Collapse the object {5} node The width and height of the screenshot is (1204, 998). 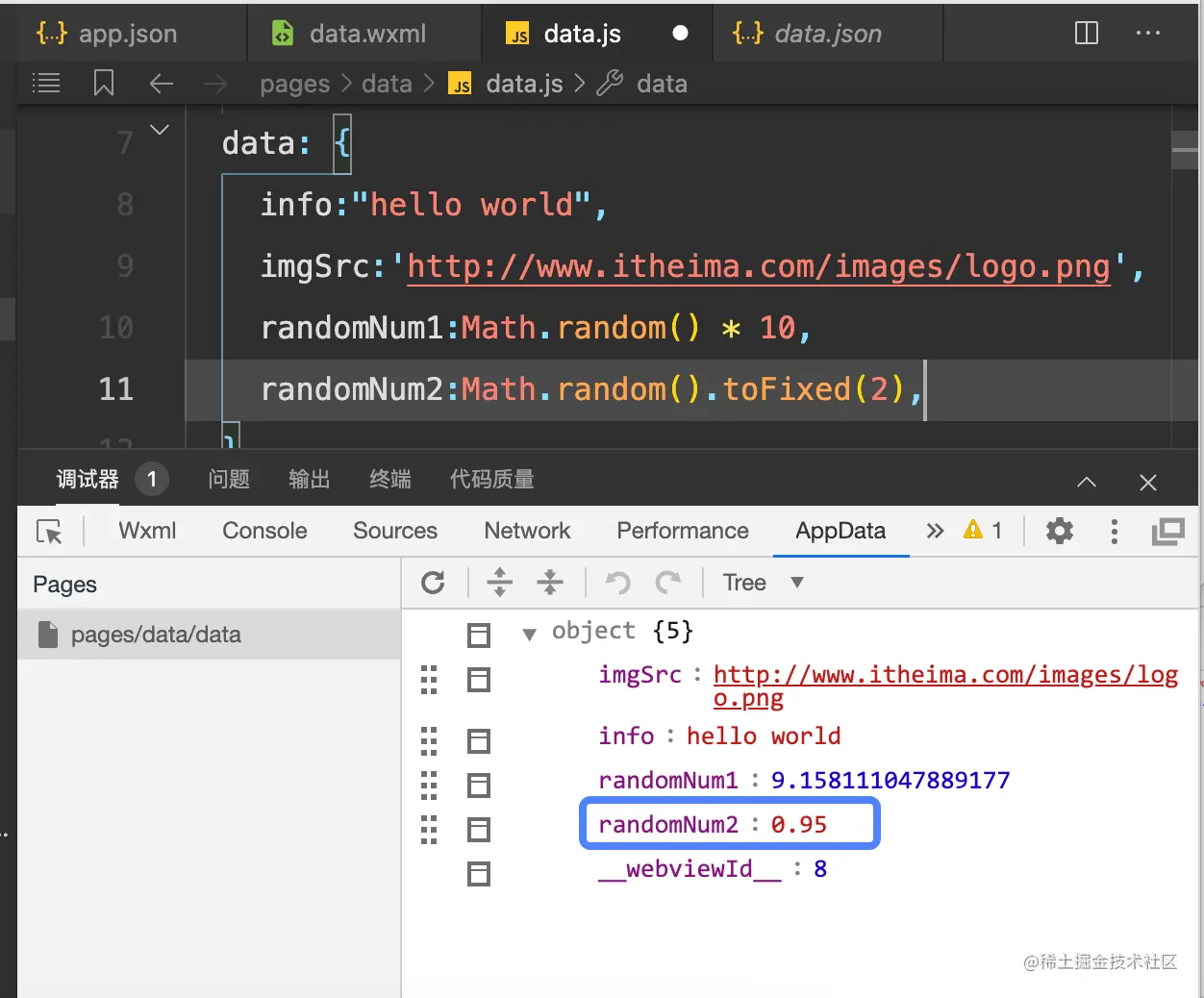tap(529, 634)
